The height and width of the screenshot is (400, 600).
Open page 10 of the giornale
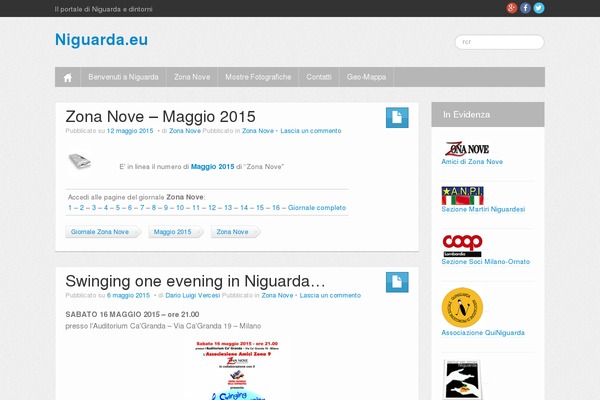180,208
